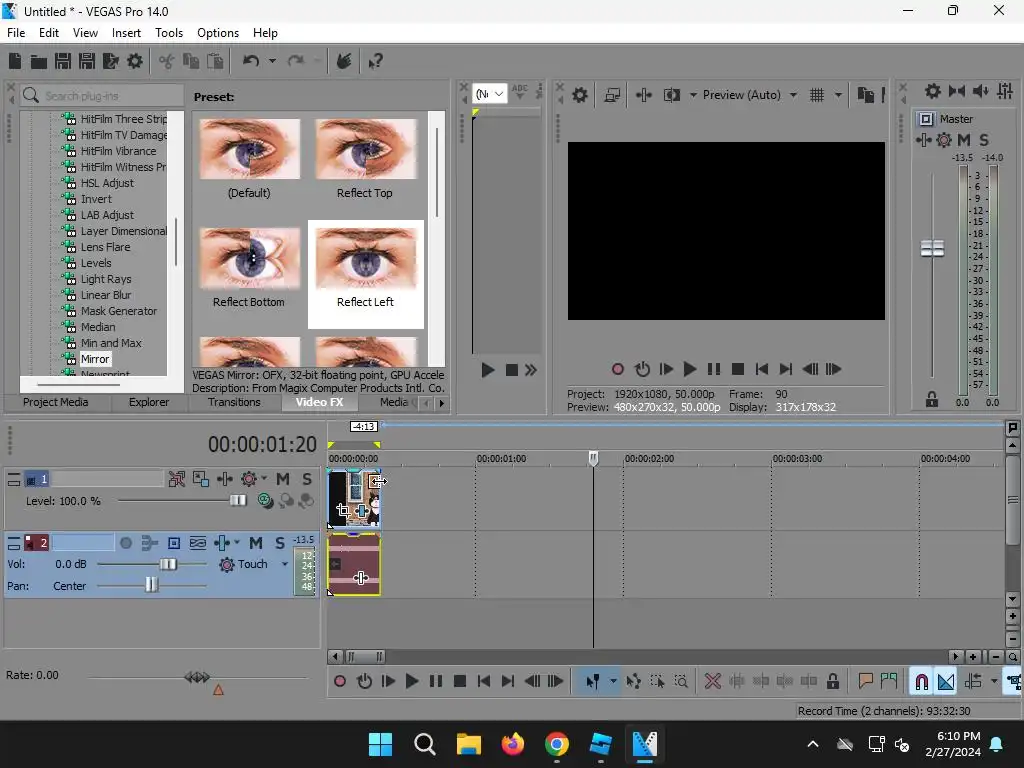Expand the split screen view dropdown arrow
Image resolution: width=1024 pixels, height=768 pixels.
(x=693, y=95)
